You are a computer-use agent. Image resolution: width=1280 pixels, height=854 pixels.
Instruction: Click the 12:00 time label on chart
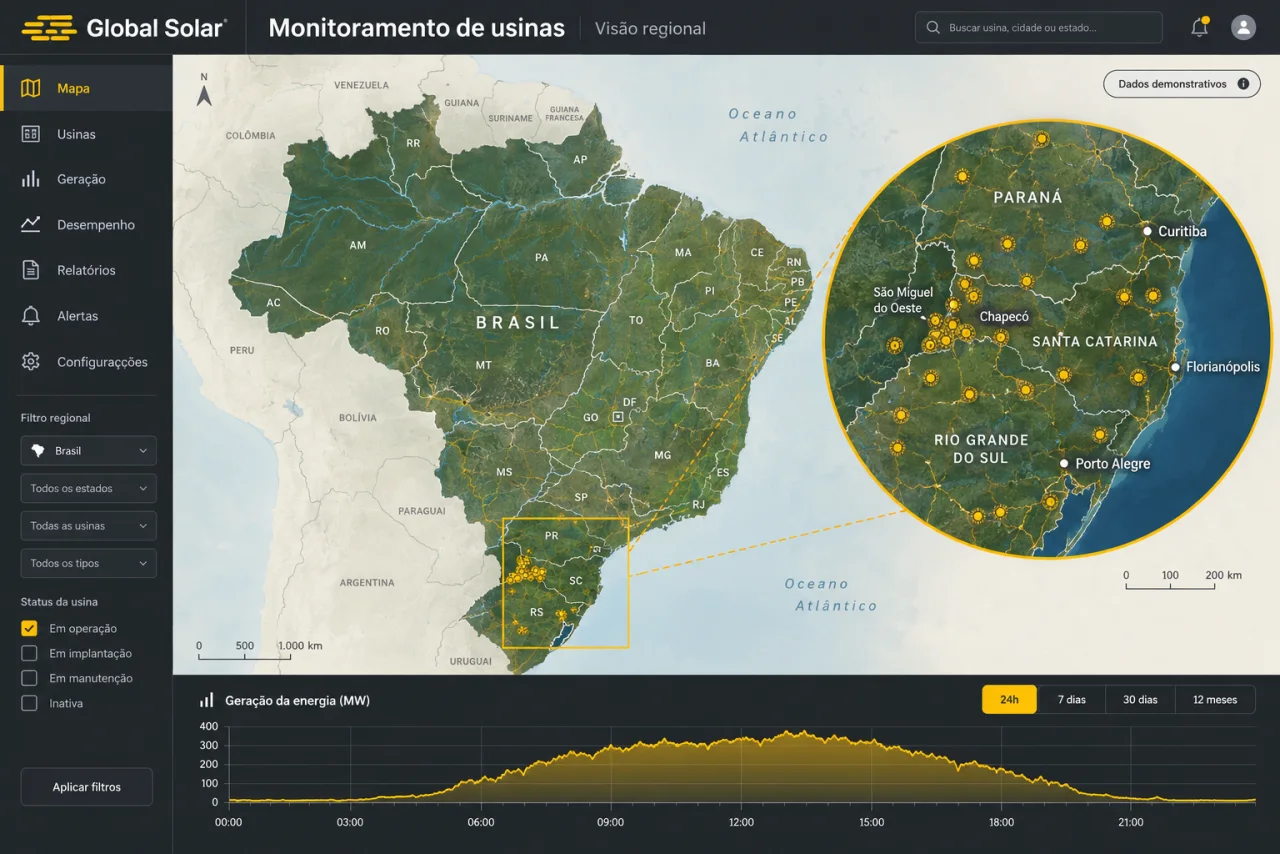pyautogui.click(x=741, y=822)
